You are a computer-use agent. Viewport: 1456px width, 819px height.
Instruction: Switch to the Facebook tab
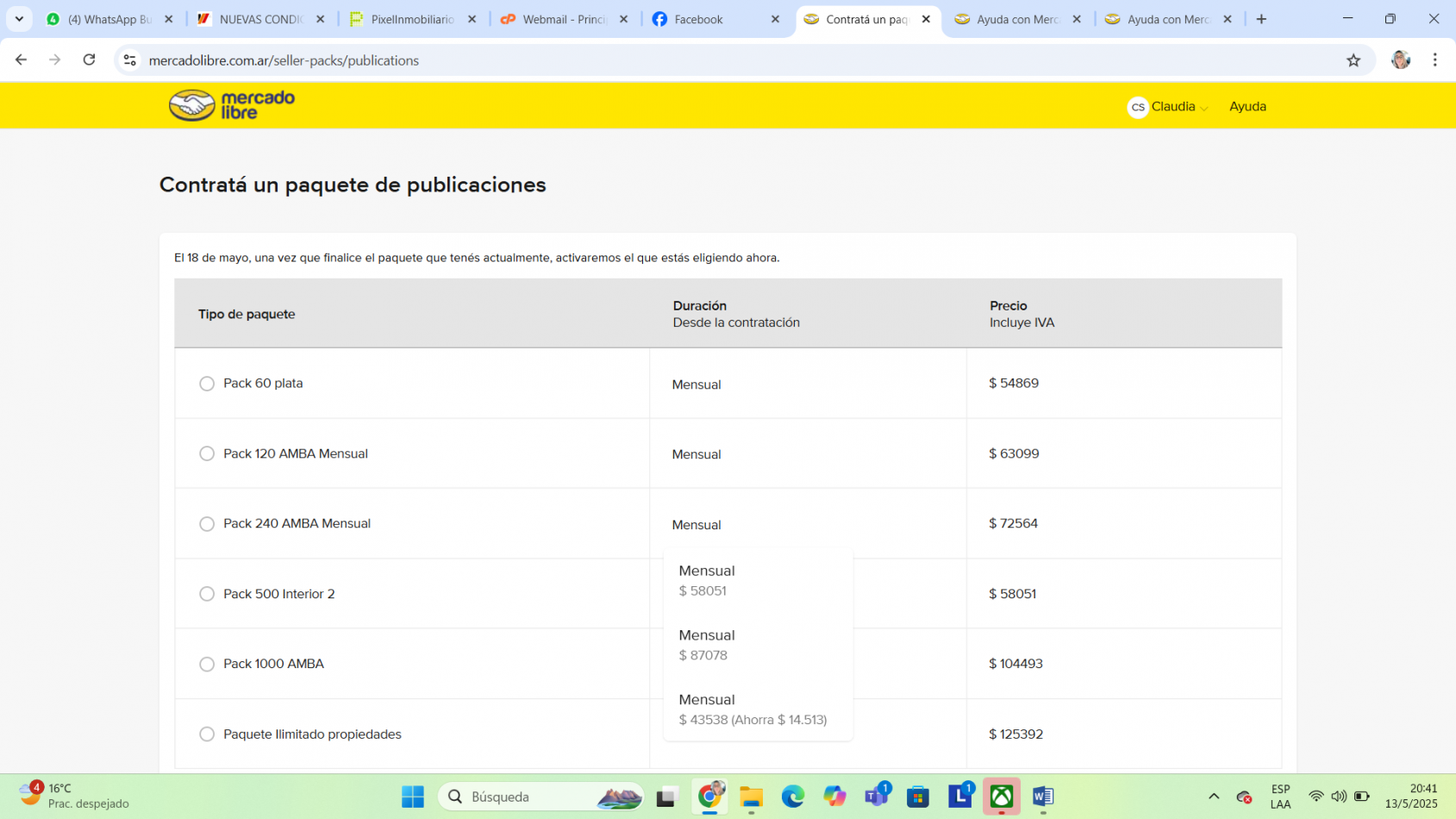(x=715, y=19)
